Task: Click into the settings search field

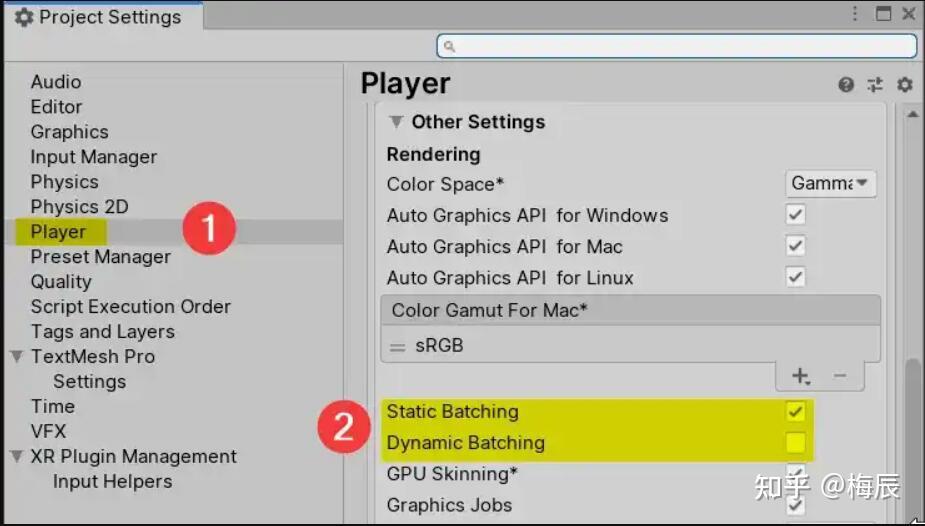Action: pos(677,46)
